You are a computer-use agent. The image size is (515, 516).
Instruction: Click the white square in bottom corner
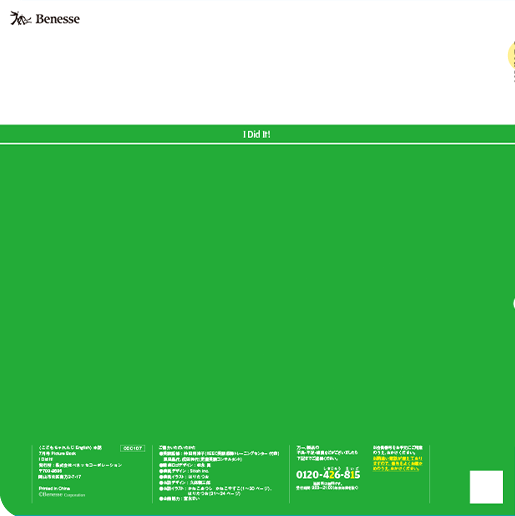tap(486, 487)
